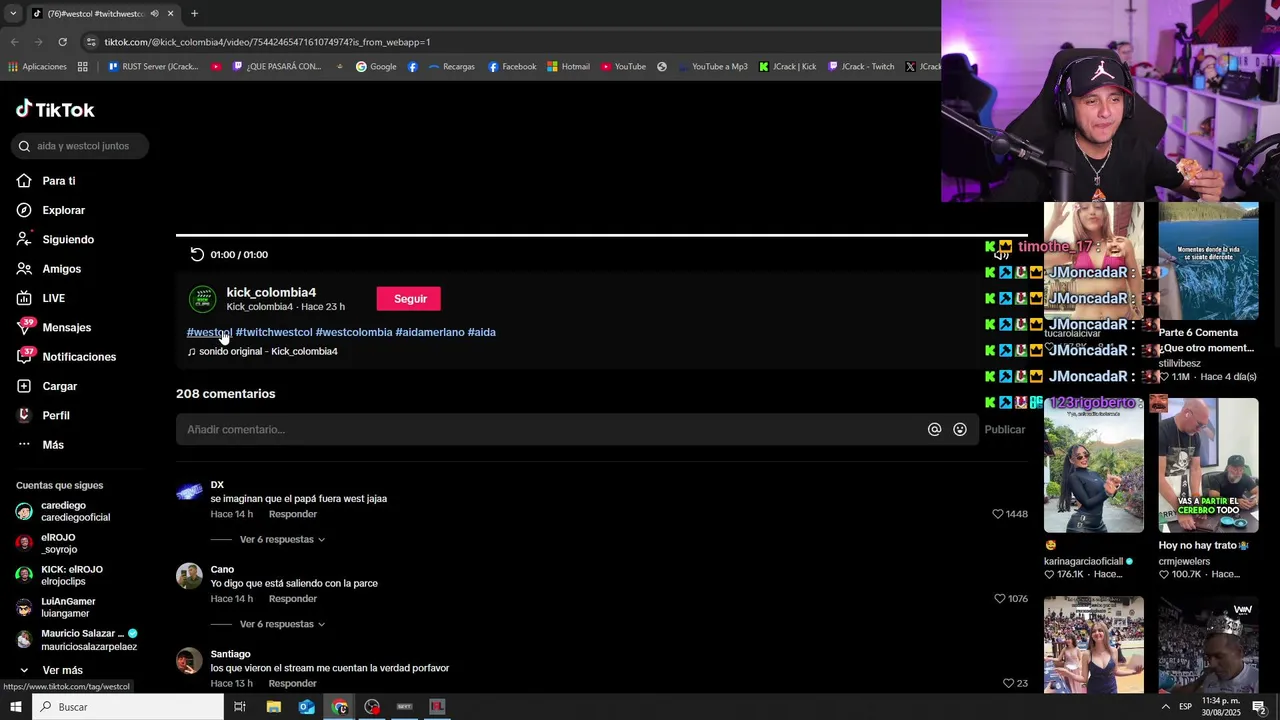The image size is (1280, 720).
Task: Reply to Cano's comment
Action: pyautogui.click(x=293, y=599)
